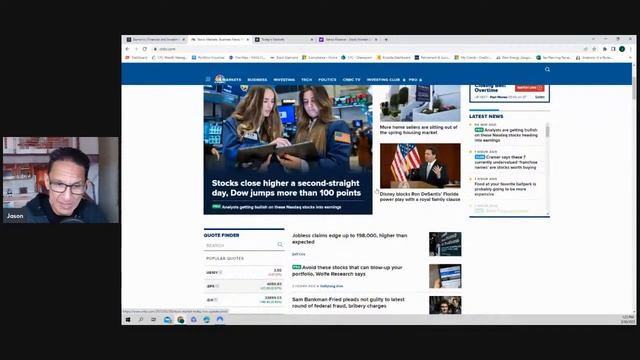Open Latest News 'Food at your favorite ballpark' item
The height and width of the screenshot is (360, 640).
pyautogui.click(x=505, y=189)
